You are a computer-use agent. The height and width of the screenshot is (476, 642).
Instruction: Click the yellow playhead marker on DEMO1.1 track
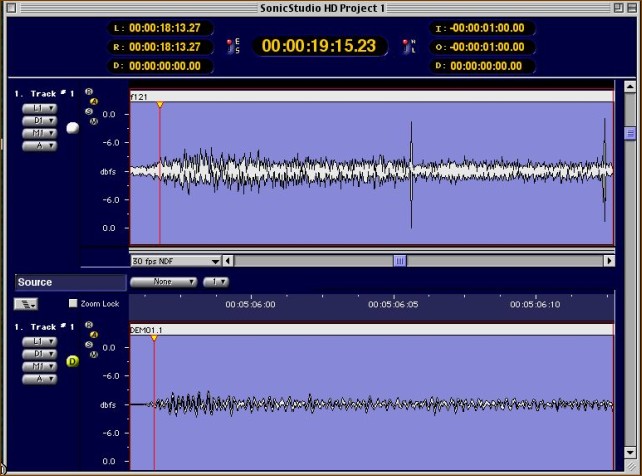tap(154, 338)
